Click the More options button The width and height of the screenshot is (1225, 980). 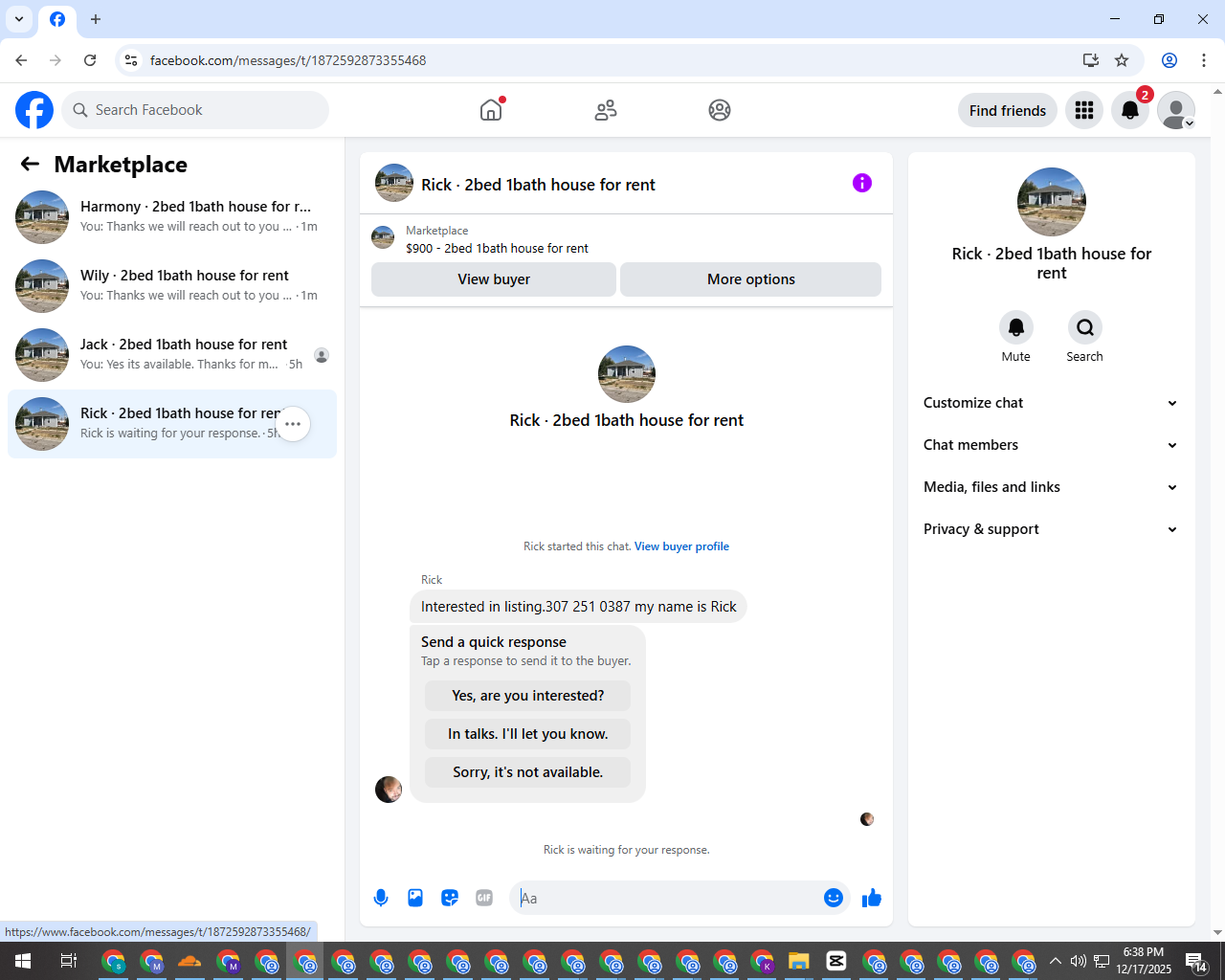coord(751,279)
